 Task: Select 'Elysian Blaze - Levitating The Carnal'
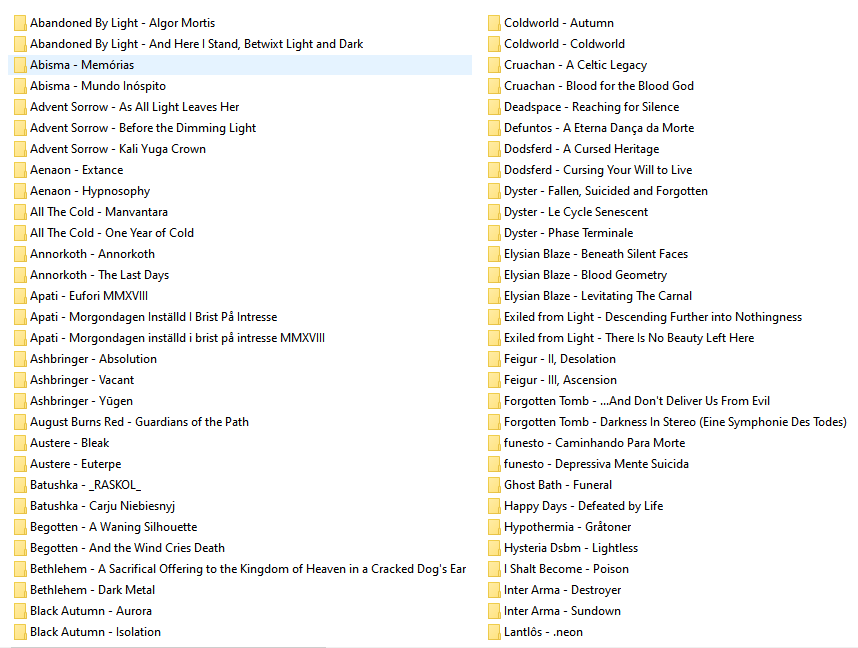[x=598, y=296]
